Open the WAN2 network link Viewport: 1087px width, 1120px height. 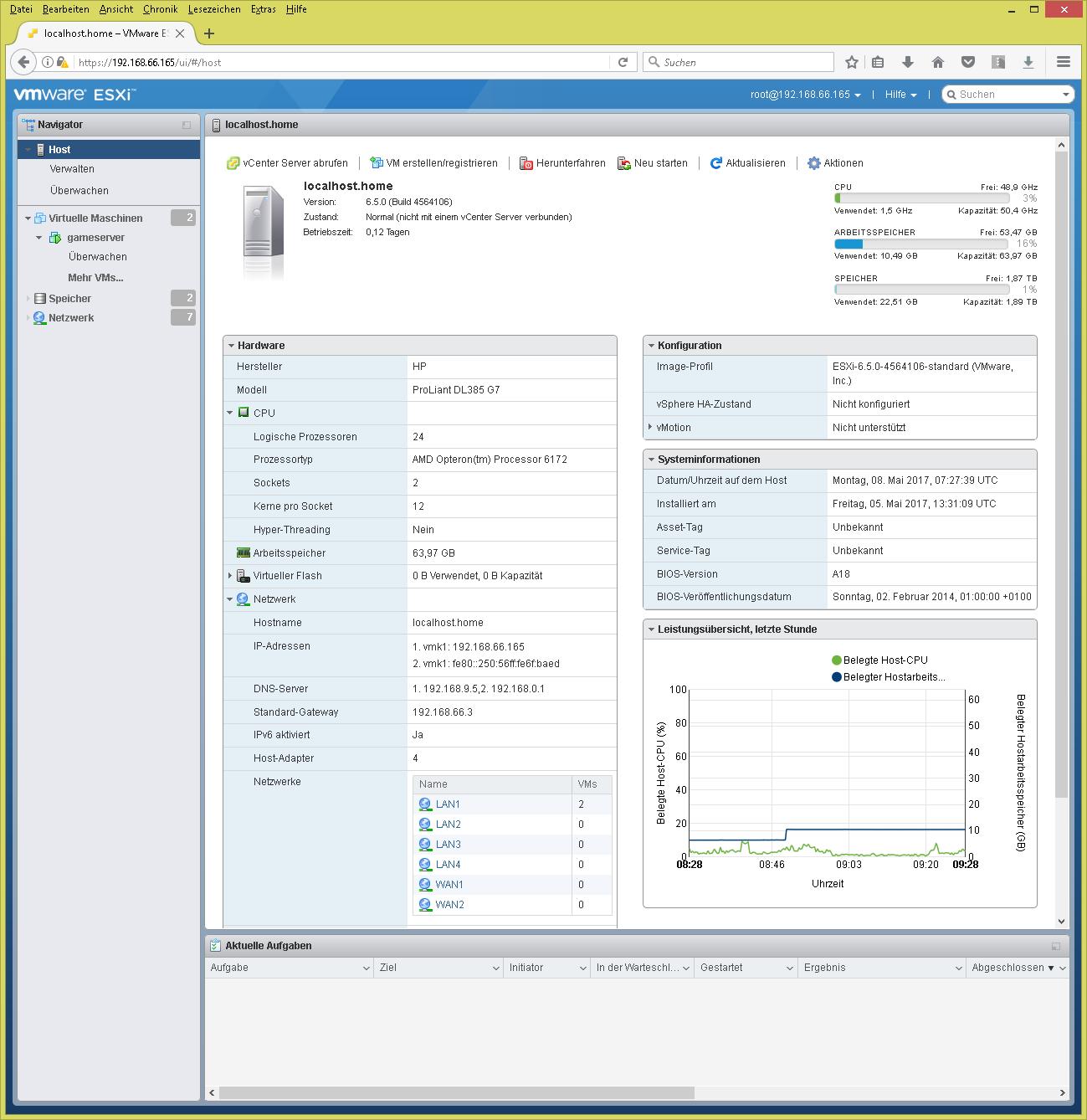click(449, 905)
